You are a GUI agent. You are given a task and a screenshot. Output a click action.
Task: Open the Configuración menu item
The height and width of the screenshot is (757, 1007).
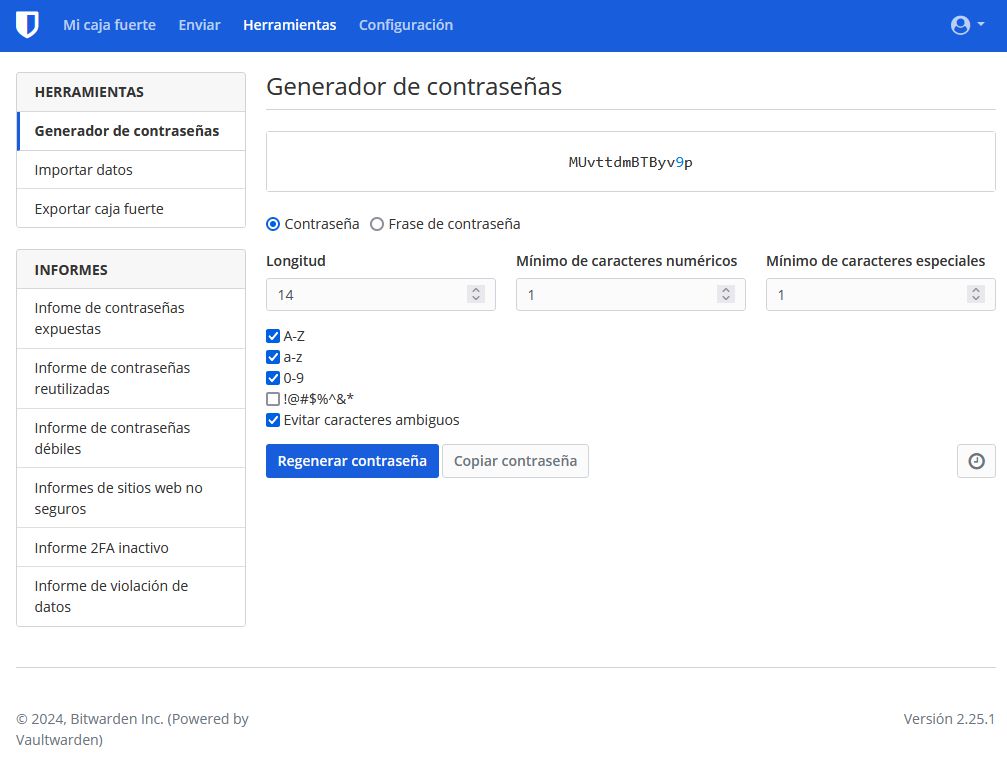click(x=405, y=25)
